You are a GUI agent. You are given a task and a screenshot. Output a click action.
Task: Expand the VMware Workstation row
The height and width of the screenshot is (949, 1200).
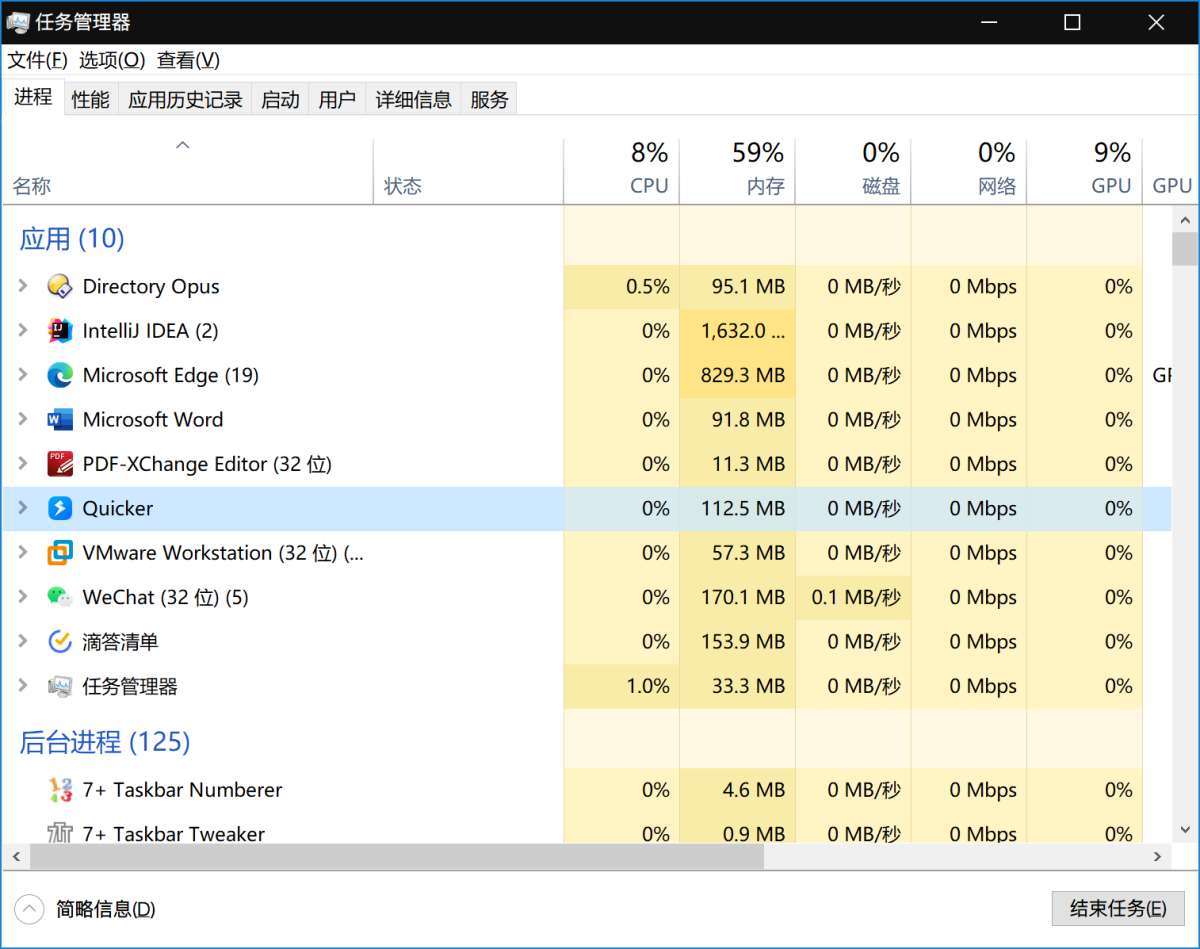click(23, 553)
